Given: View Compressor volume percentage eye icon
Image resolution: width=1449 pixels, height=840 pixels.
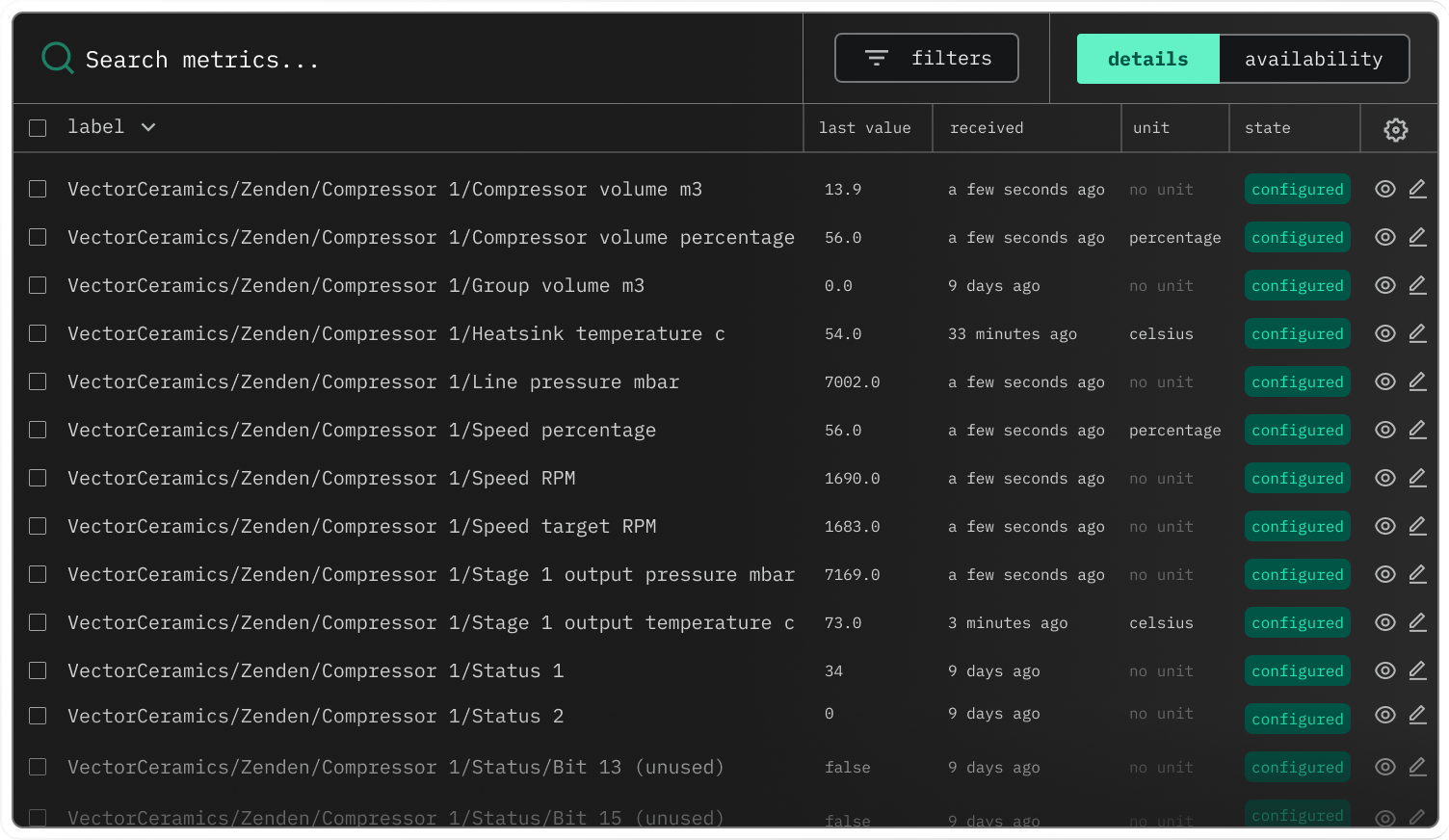Looking at the screenshot, I should 1385,237.
